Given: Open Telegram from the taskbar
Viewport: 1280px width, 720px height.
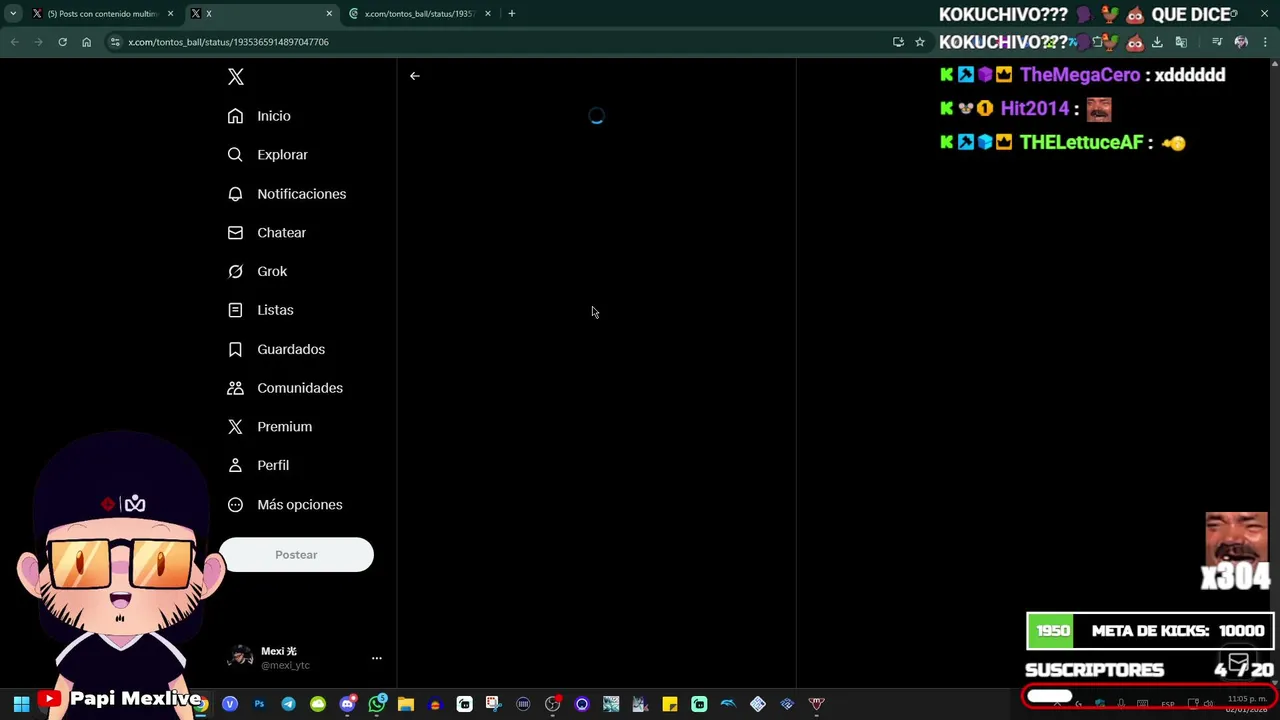Looking at the screenshot, I should coord(288,704).
